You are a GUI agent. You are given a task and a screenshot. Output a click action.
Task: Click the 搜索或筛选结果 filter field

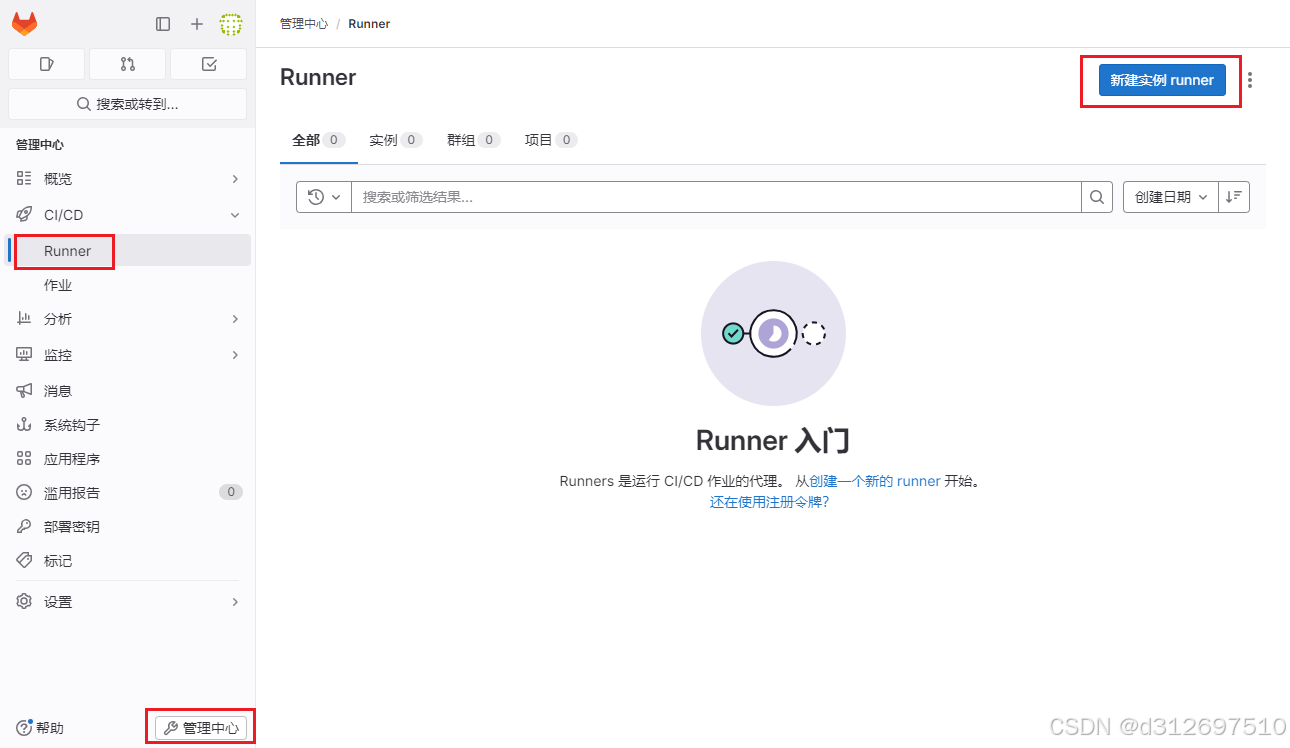click(x=716, y=197)
